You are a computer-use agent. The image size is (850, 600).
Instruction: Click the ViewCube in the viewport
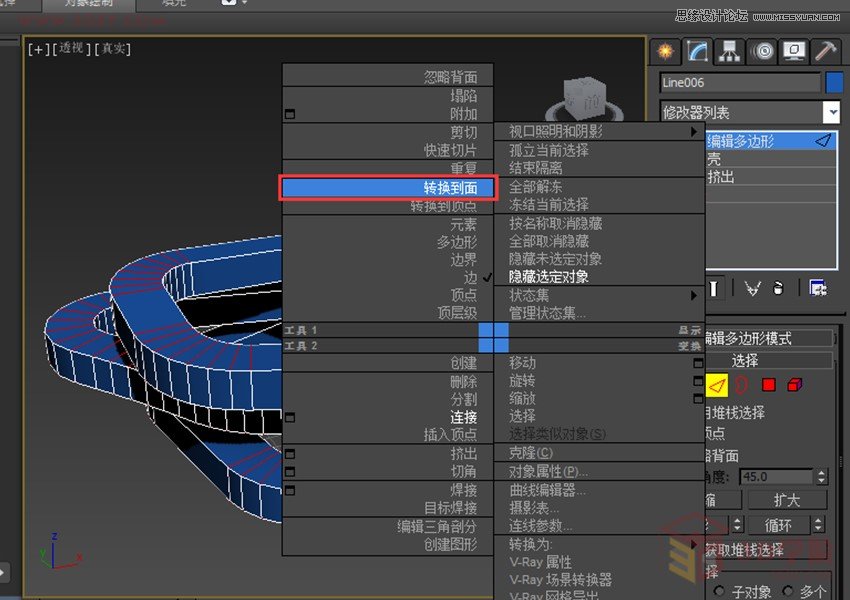click(x=584, y=99)
